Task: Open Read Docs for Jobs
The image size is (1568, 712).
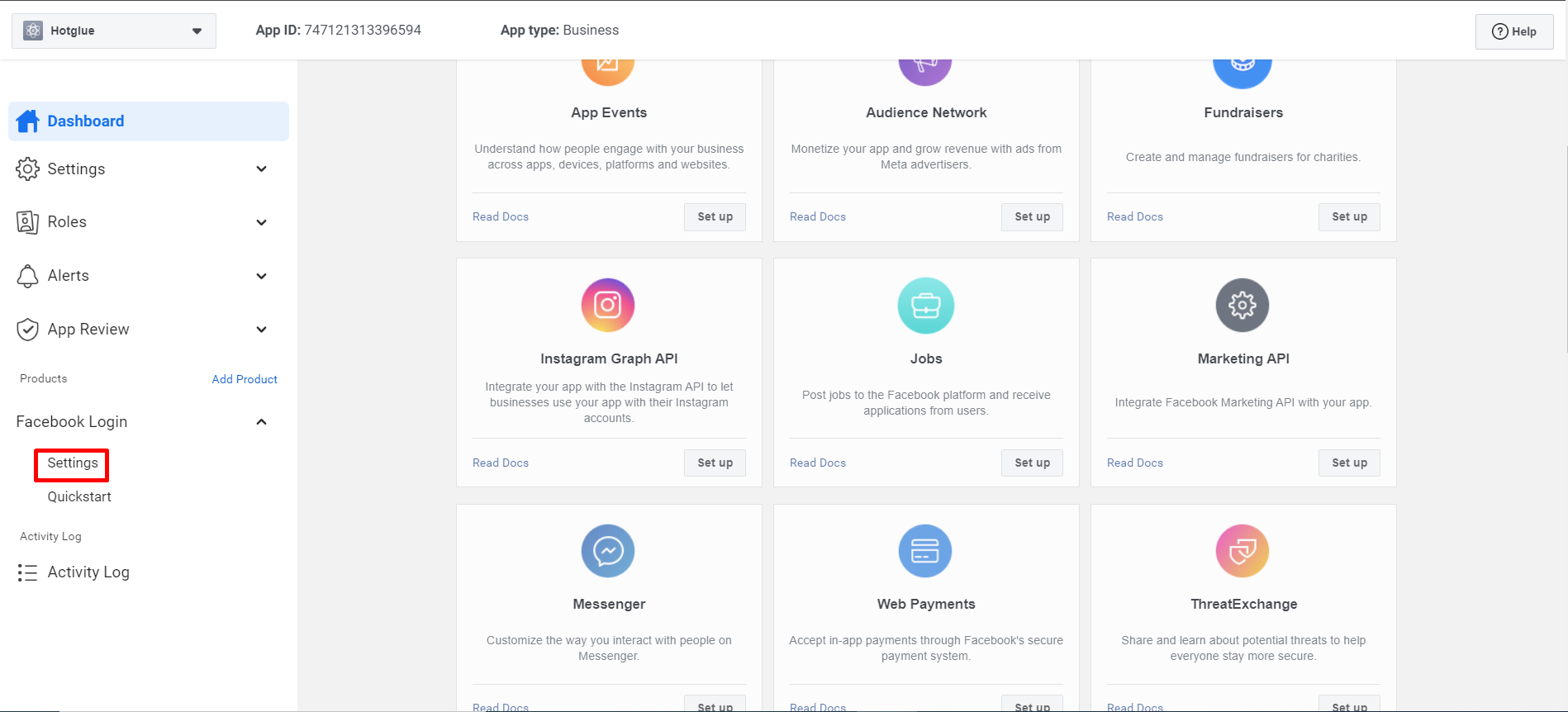Action: pyautogui.click(x=818, y=463)
